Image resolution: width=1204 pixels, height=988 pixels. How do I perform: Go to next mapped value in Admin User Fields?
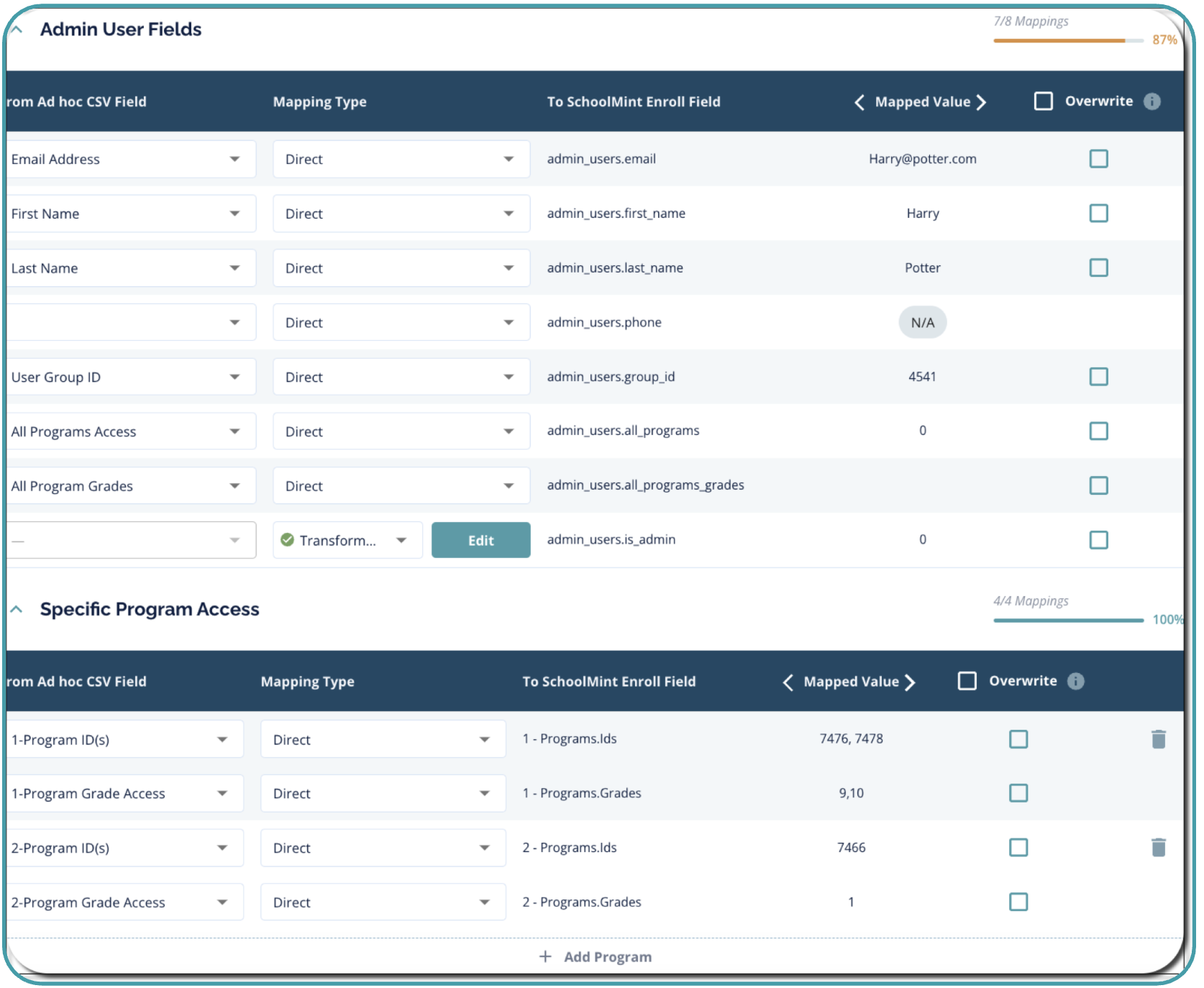[x=982, y=102]
